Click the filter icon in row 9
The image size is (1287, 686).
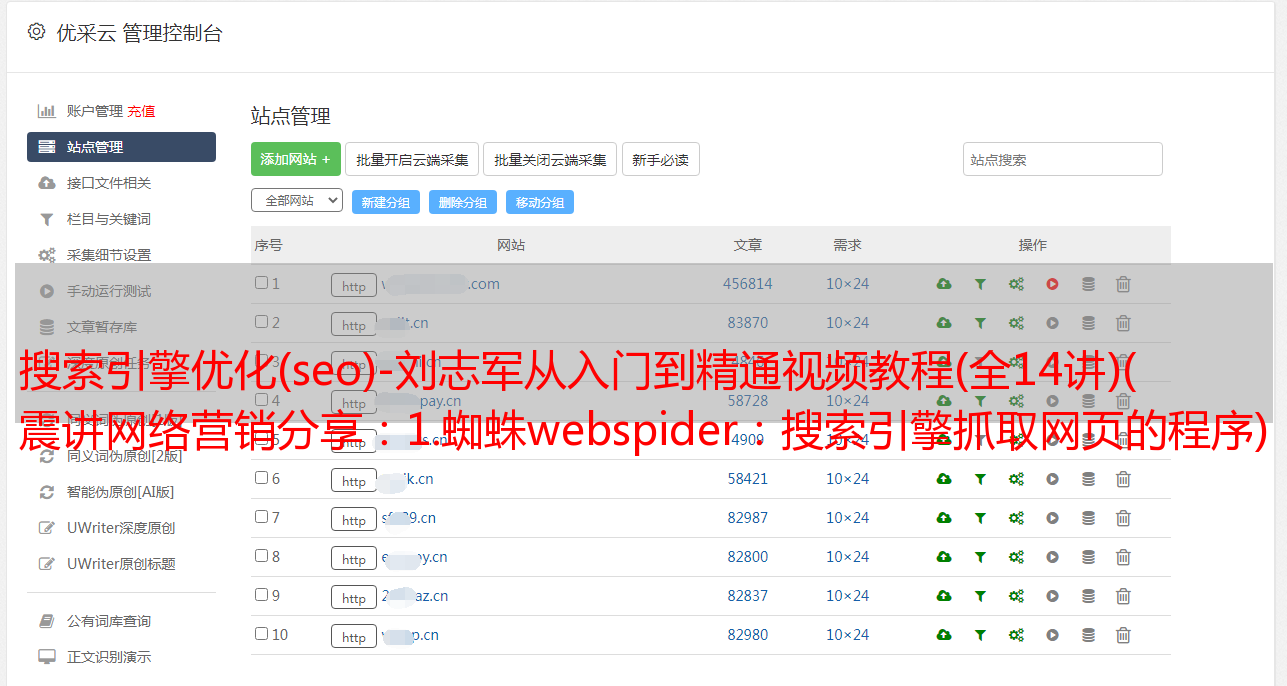980,596
